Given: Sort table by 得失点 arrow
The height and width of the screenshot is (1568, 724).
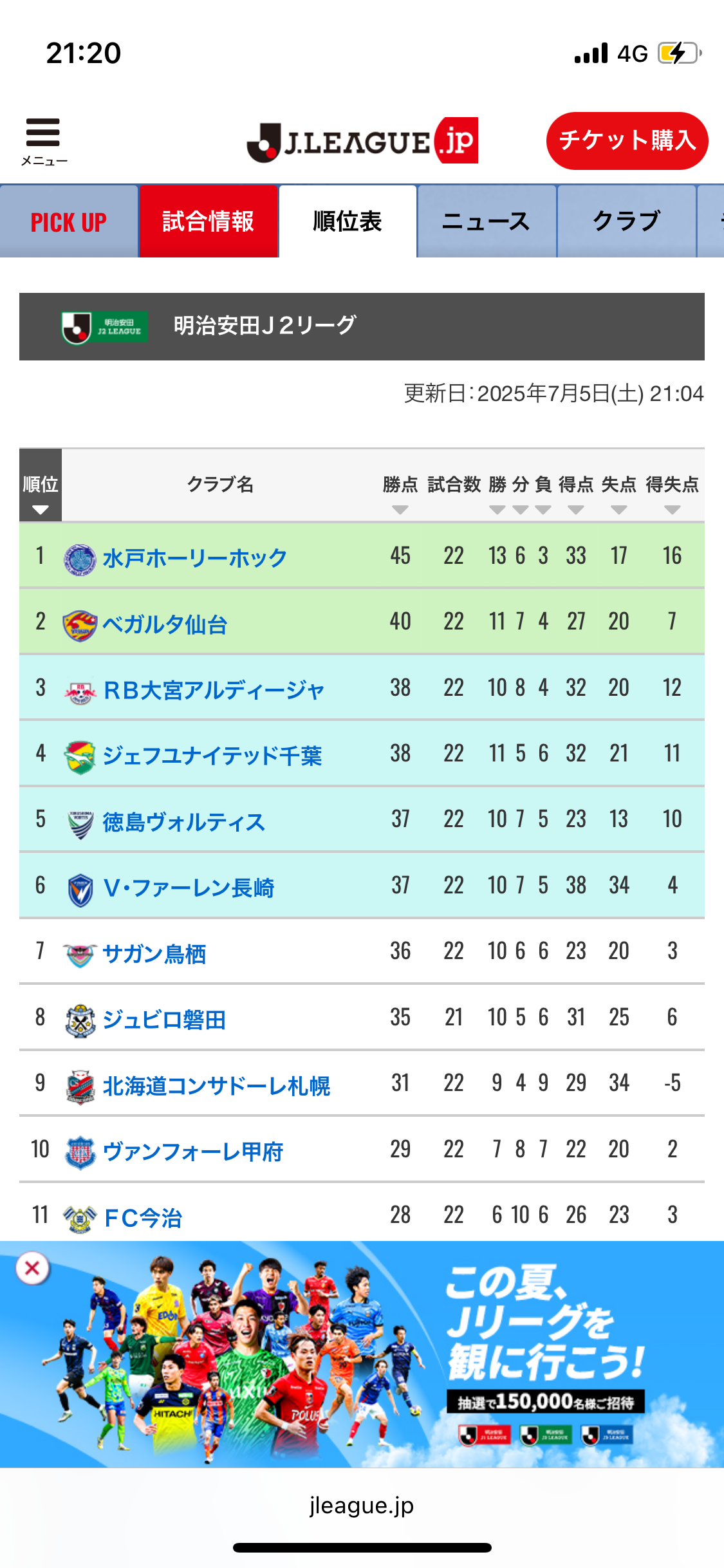Looking at the screenshot, I should pyautogui.click(x=673, y=510).
